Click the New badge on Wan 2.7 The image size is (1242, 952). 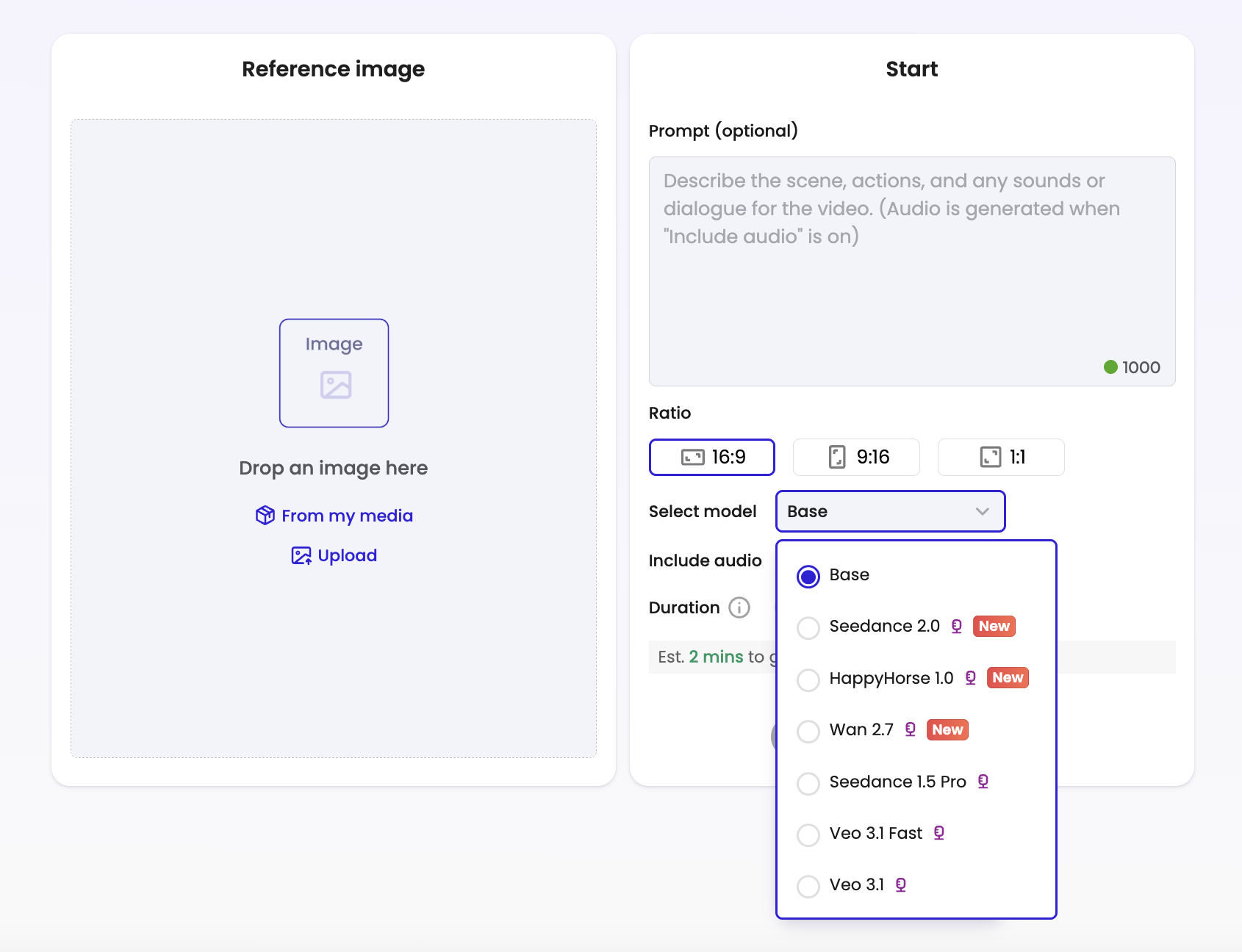pyautogui.click(x=947, y=729)
